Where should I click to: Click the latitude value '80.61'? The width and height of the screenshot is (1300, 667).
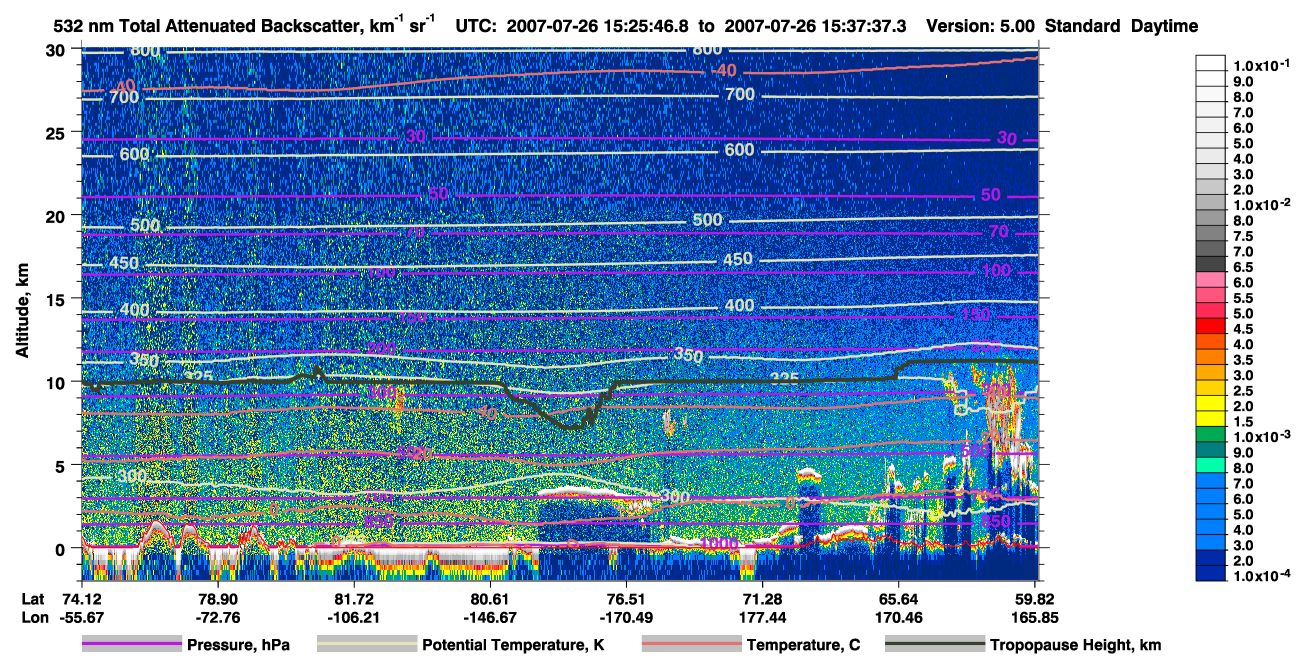[489, 599]
